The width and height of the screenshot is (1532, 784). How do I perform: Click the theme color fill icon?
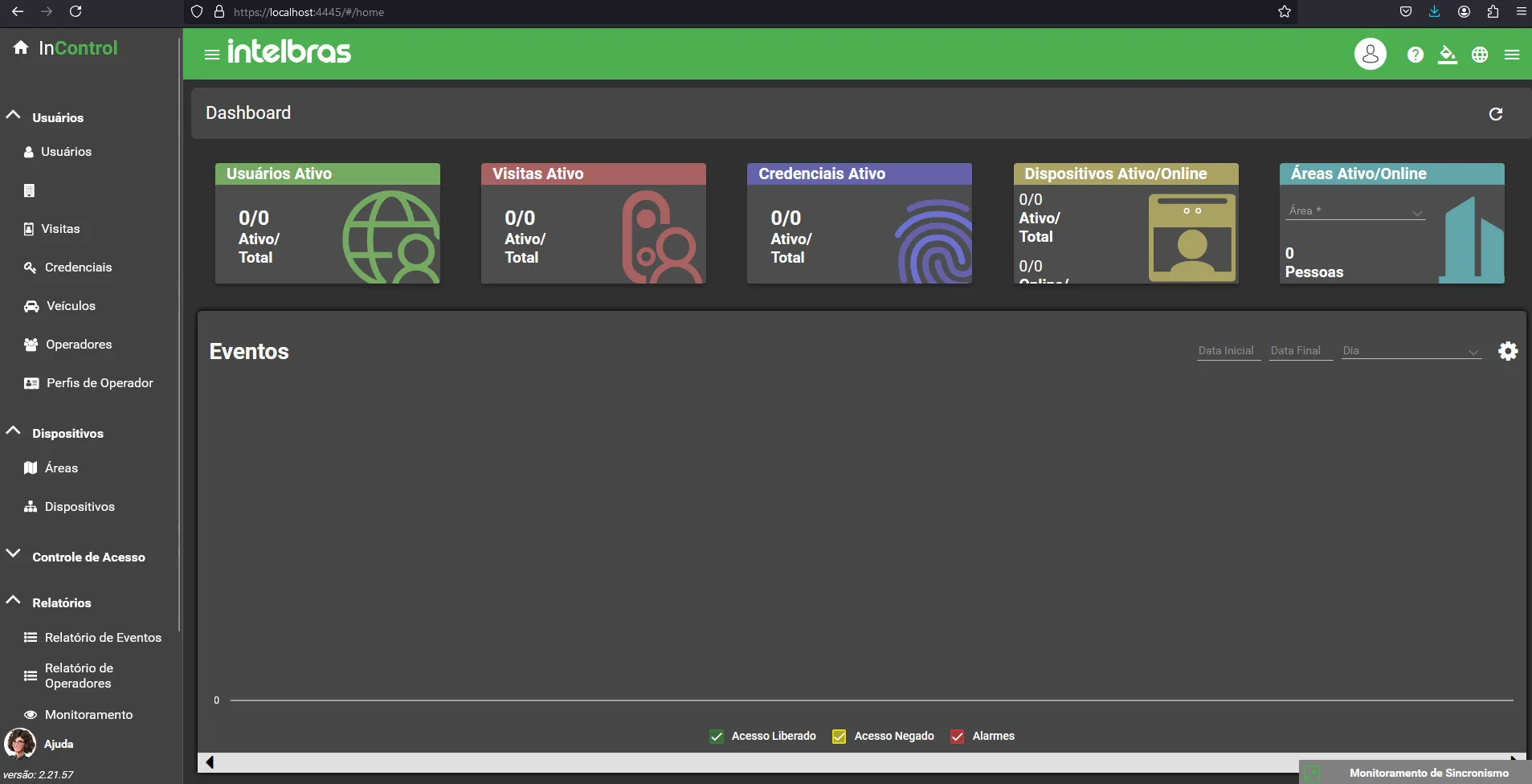(x=1447, y=55)
